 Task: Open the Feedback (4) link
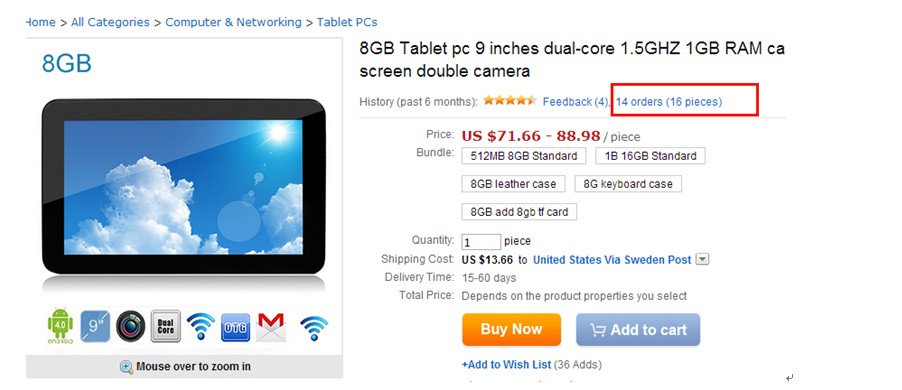click(575, 102)
